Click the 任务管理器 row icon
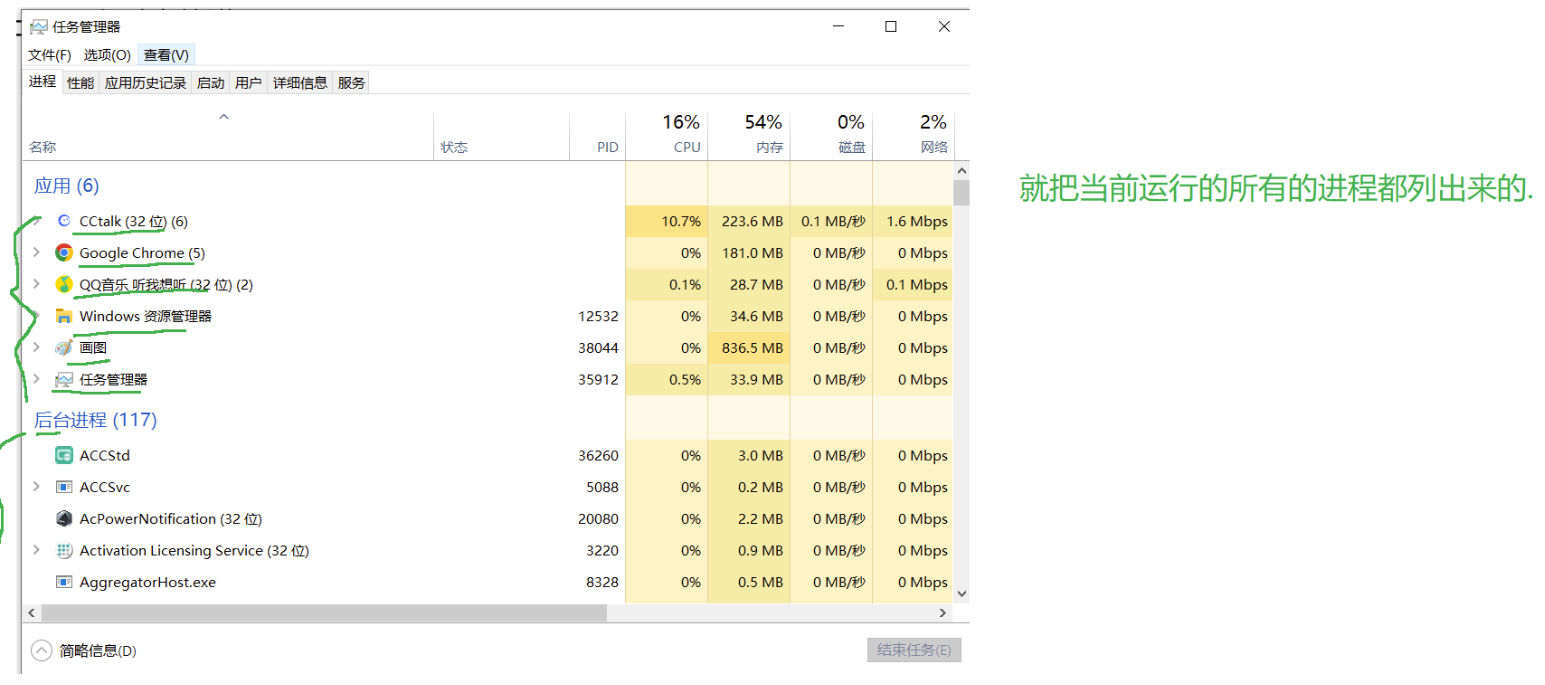 coord(64,380)
